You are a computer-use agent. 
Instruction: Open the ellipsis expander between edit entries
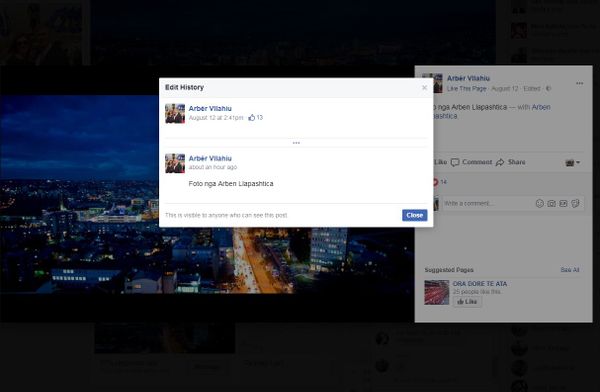pyautogui.click(x=296, y=143)
